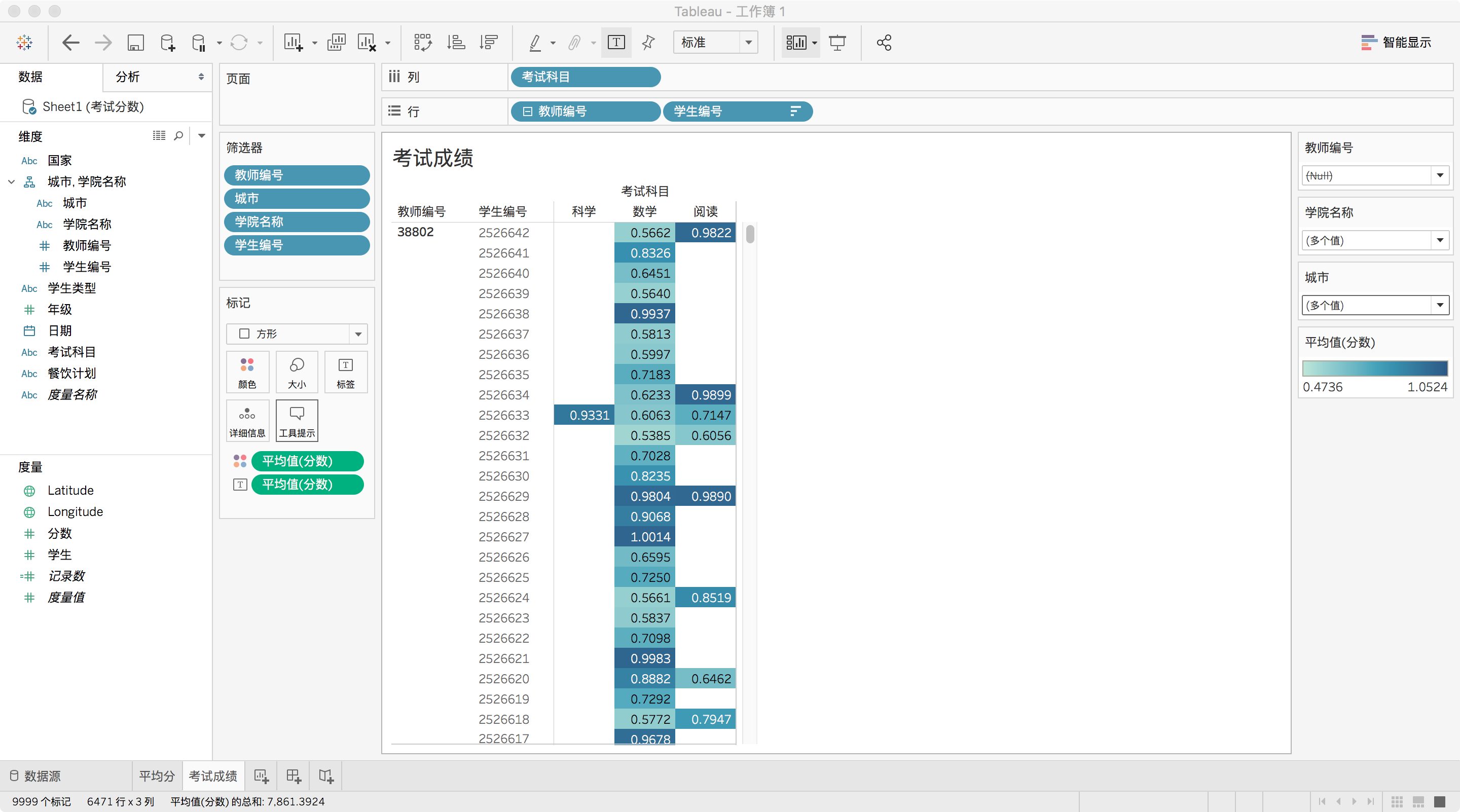Switch to the 平均分 sheet tab
Viewport: 1460px width, 812px height.
(157, 776)
